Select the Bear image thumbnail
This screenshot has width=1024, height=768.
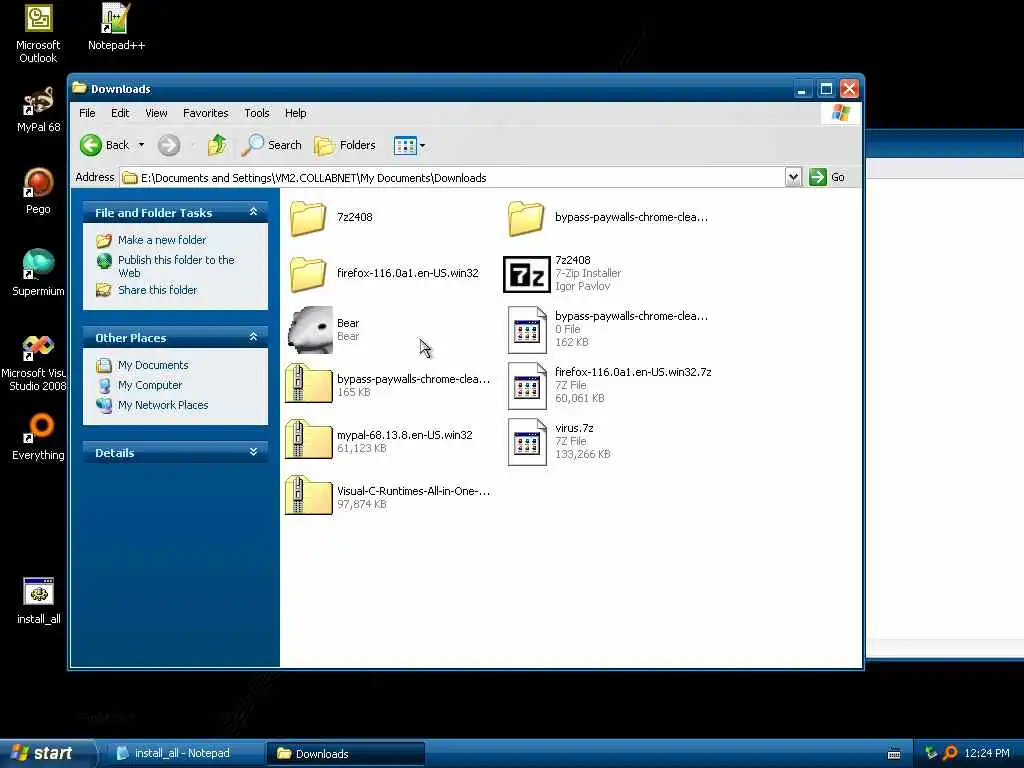click(x=310, y=330)
